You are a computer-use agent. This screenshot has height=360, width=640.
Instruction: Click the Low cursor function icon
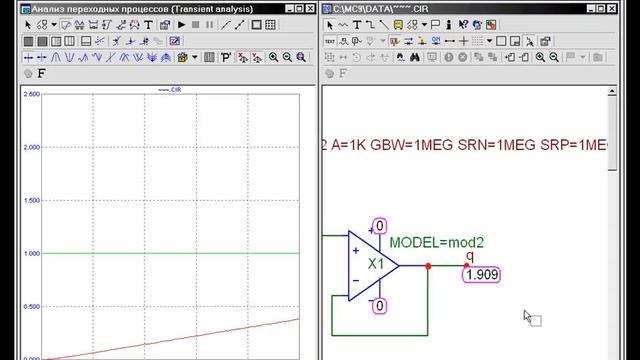97,58
